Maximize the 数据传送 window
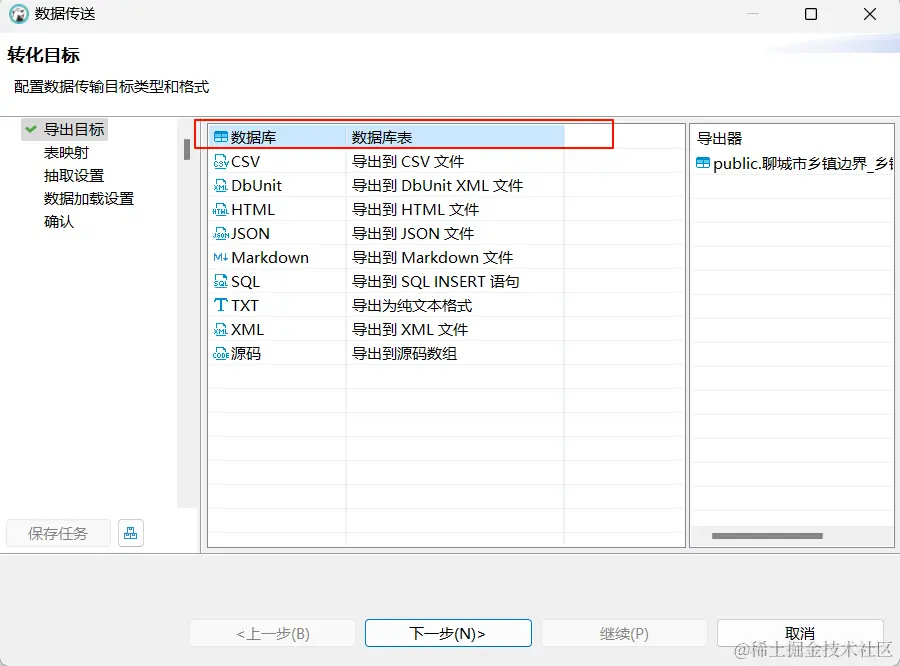900x666 pixels. point(811,14)
